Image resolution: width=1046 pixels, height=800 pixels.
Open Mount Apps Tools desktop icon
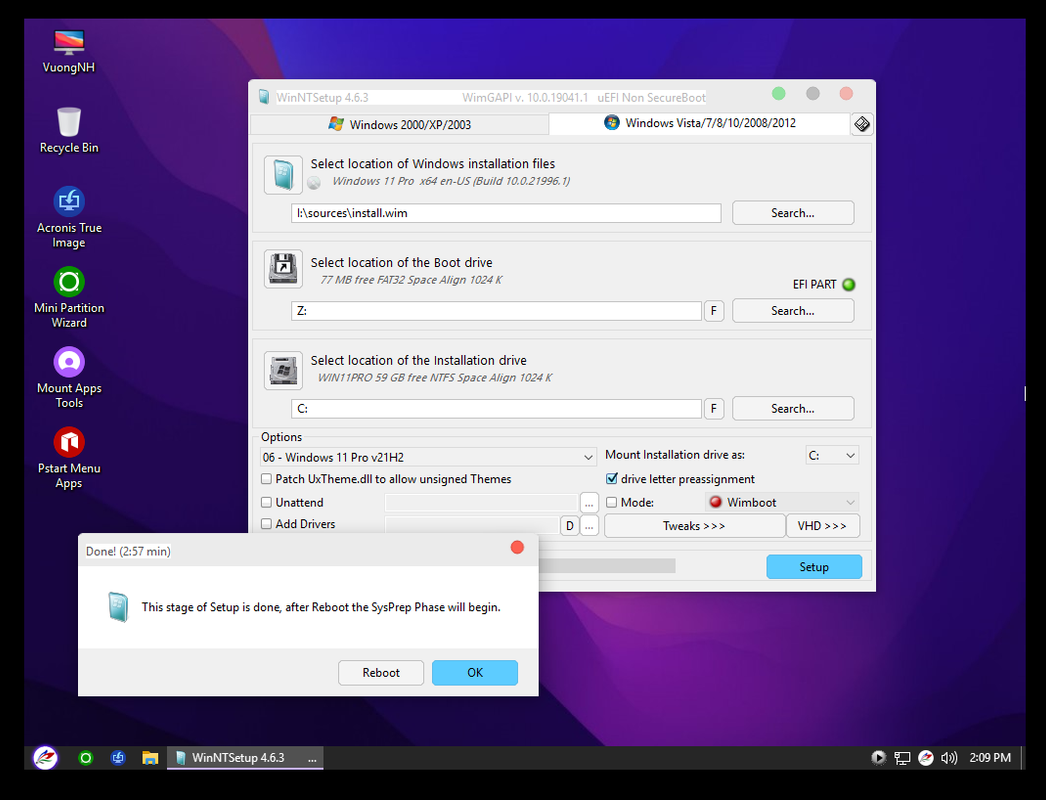coord(69,378)
